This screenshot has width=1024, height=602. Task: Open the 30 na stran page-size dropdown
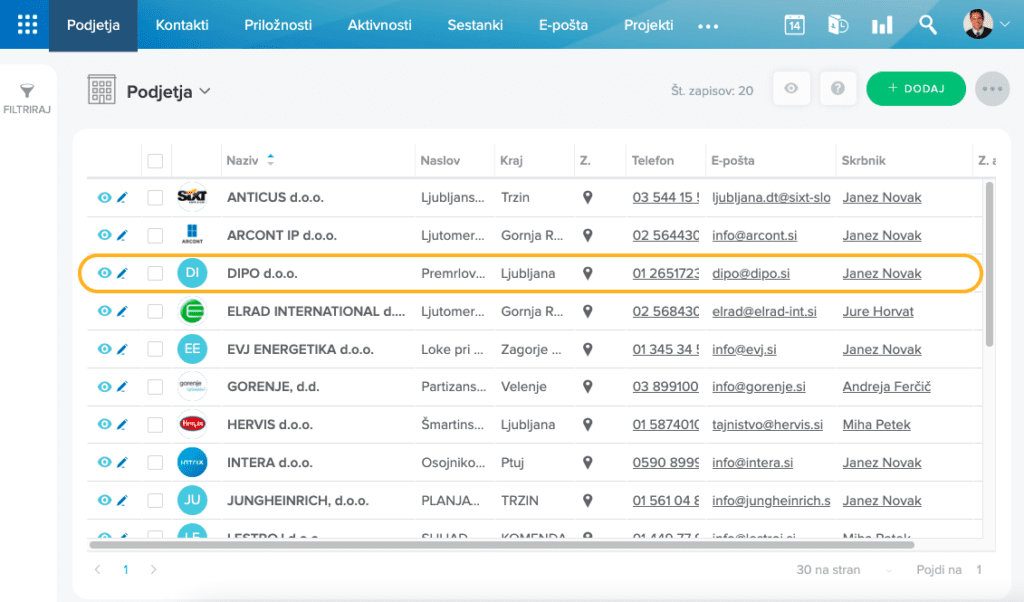tap(844, 570)
